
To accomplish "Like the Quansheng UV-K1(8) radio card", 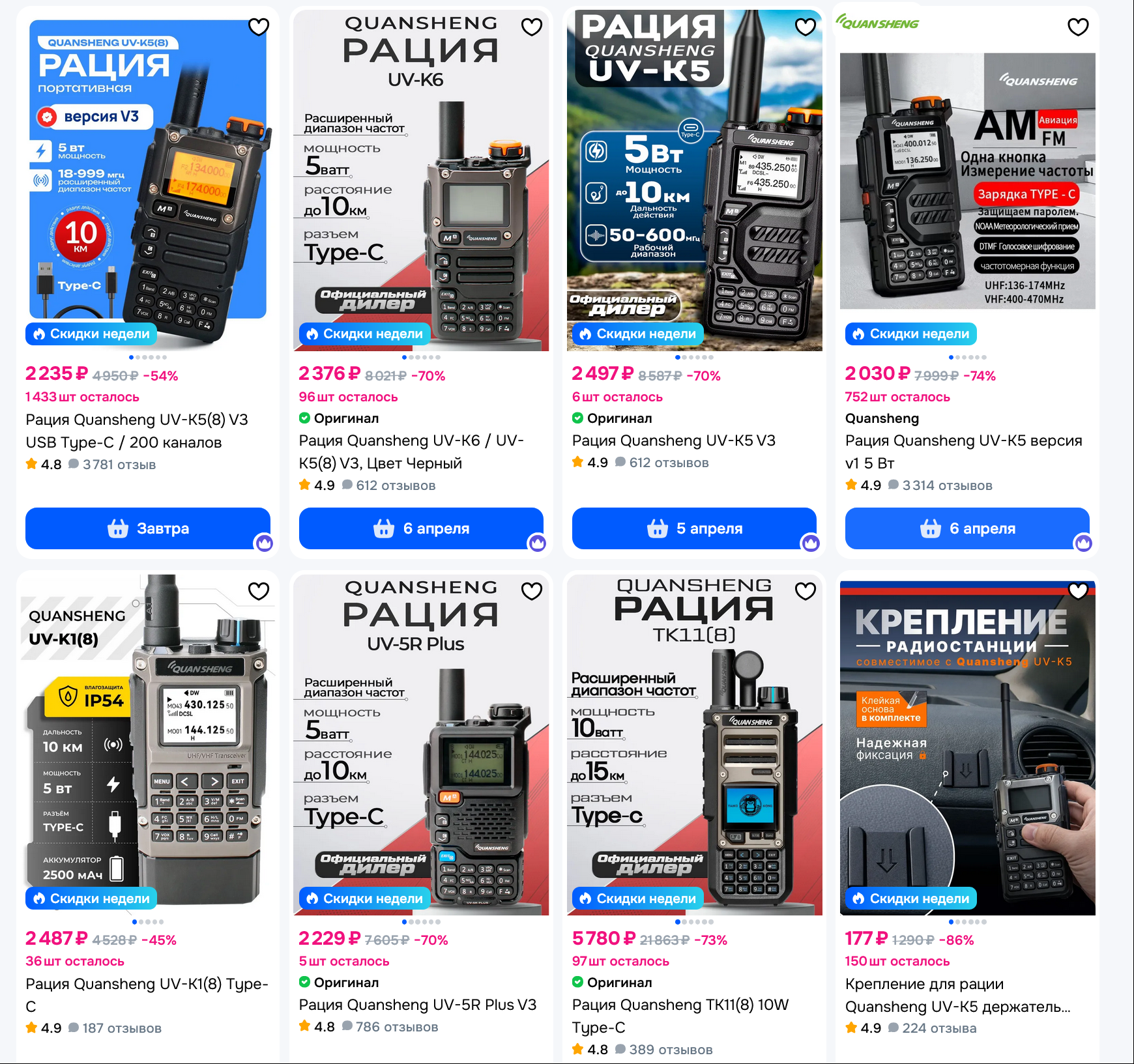I will point(259,591).
